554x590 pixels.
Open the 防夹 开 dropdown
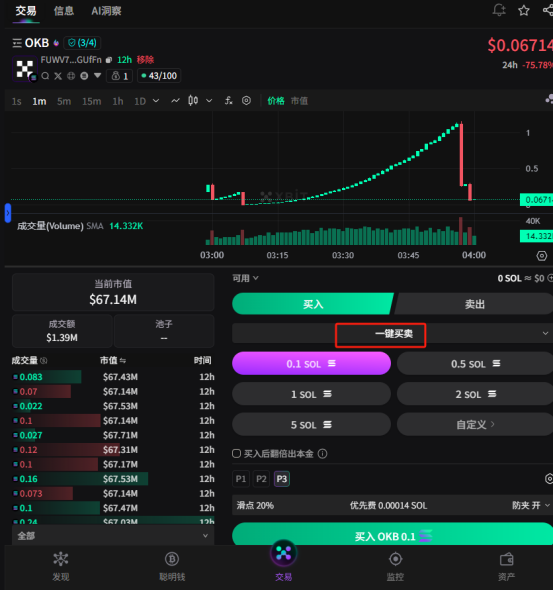pyautogui.click(x=531, y=505)
